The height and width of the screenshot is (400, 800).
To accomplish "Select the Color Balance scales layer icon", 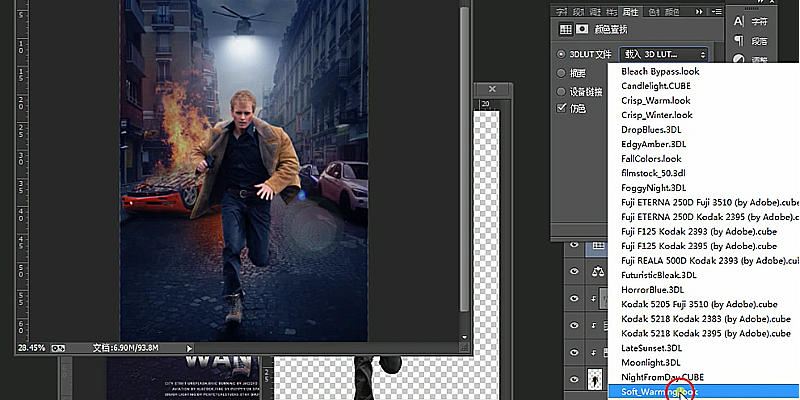I will click(597, 272).
